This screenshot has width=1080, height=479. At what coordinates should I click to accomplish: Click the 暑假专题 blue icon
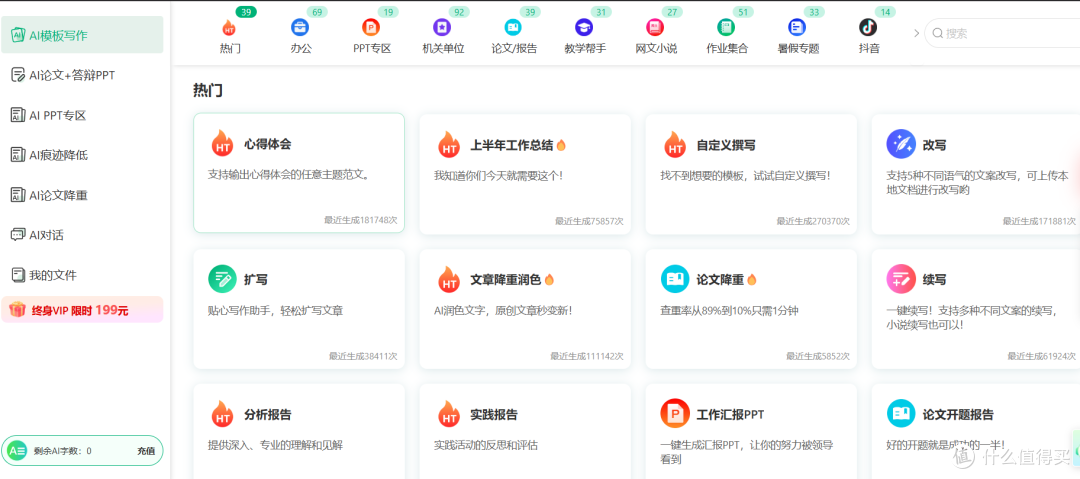[797, 28]
